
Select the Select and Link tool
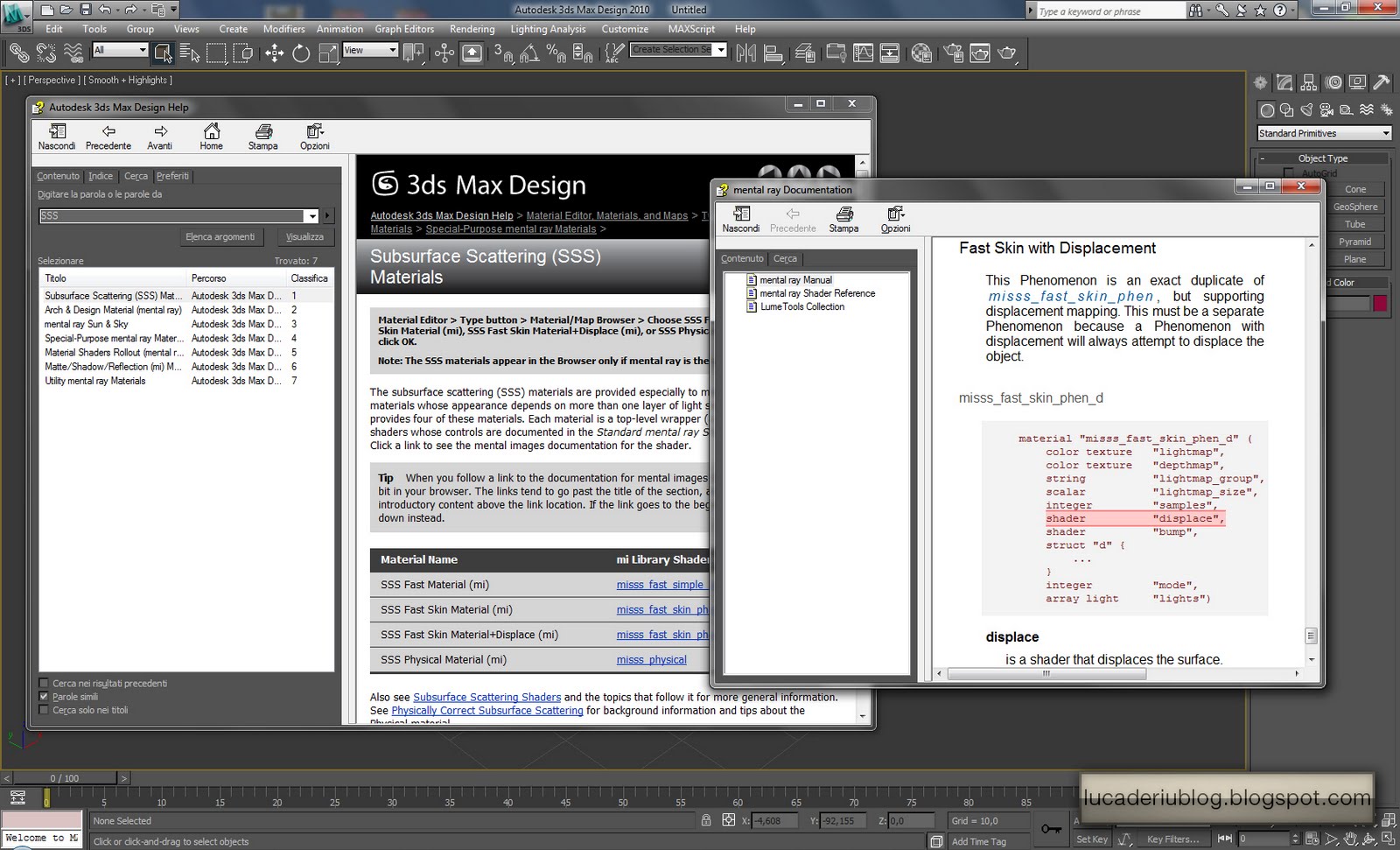tap(18, 53)
